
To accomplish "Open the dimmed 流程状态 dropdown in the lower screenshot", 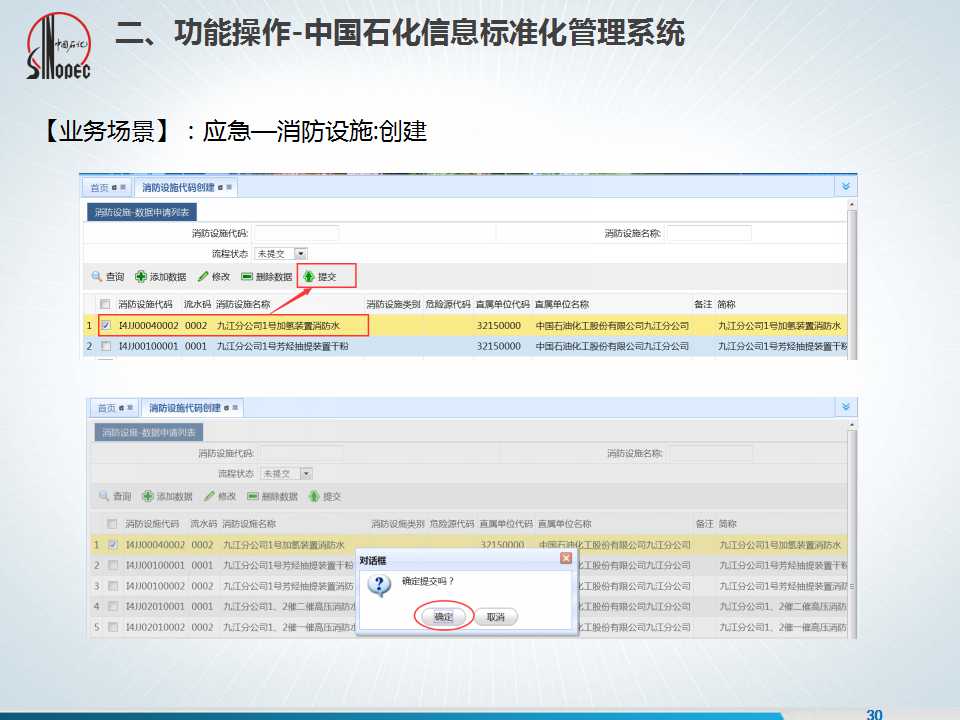I will pyautogui.click(x=306, y=473).
